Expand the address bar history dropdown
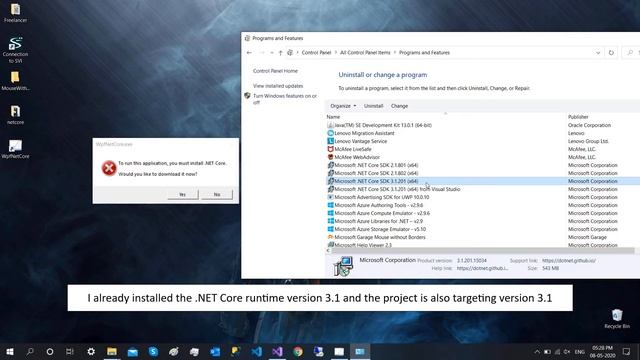Screen dimensions: 640x360 [598, 53]
